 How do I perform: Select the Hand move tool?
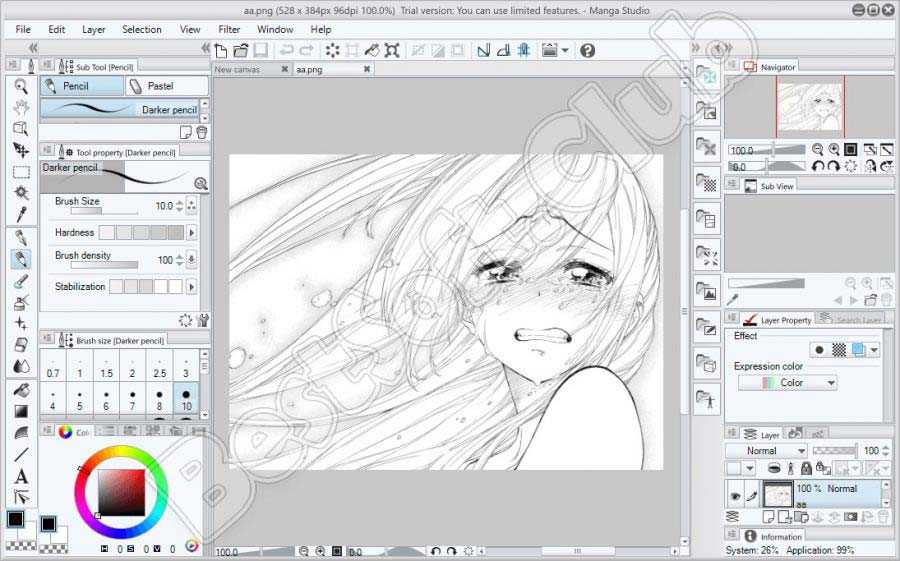point(20,107)
